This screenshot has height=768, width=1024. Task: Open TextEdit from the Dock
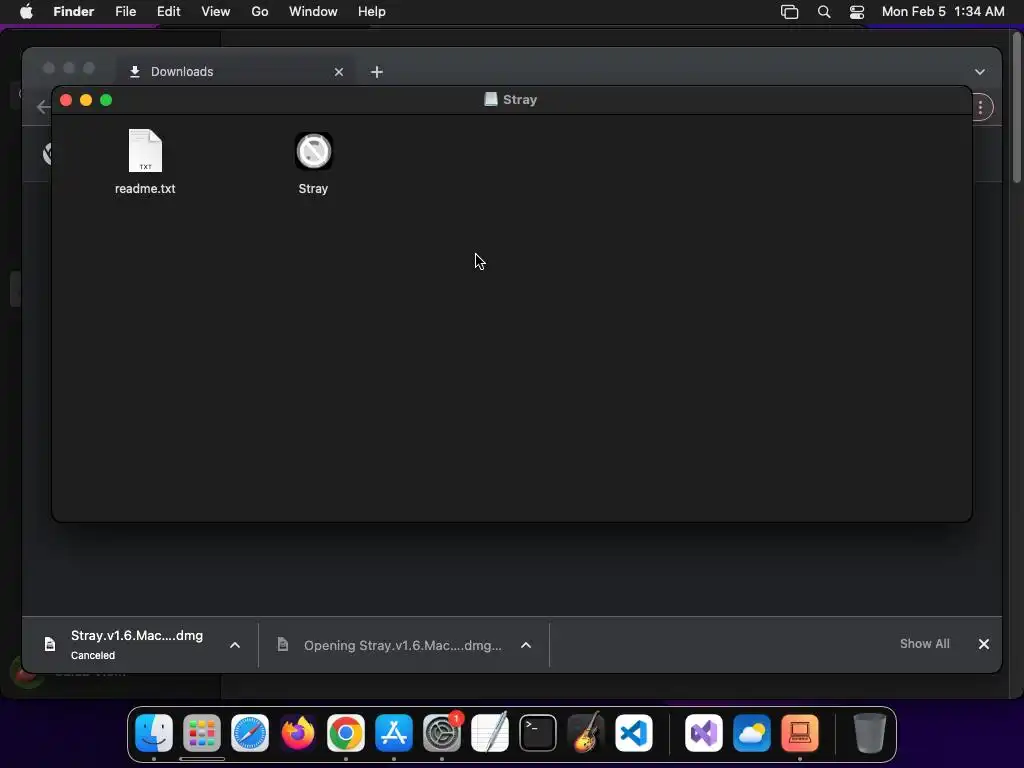[490, 733]
